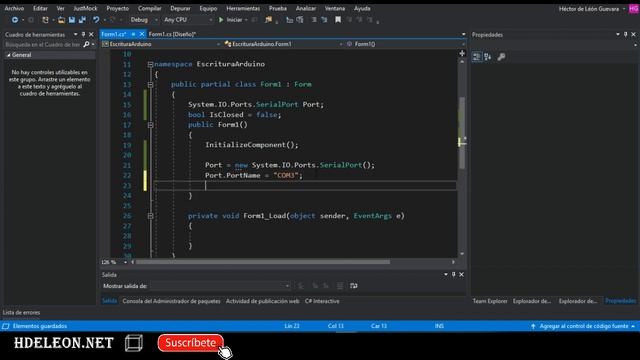640x360 pixels.
Task: Toggle word wrap icon in Salida
Action: [353, 286]
